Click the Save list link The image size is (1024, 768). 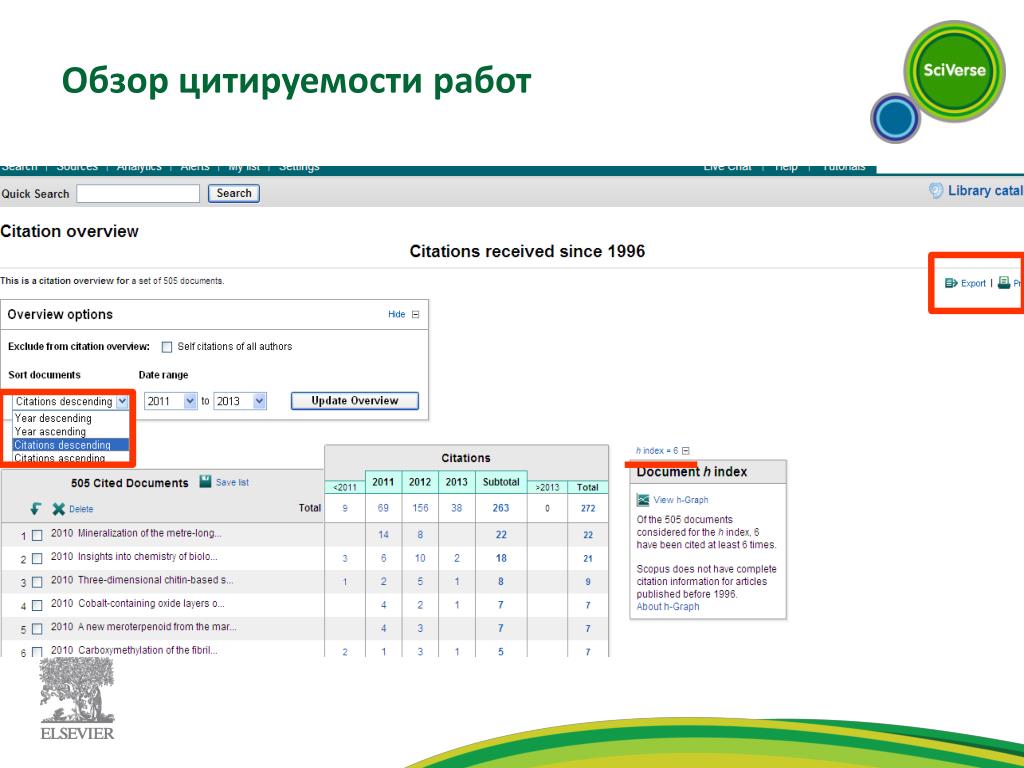coord(232,482)
